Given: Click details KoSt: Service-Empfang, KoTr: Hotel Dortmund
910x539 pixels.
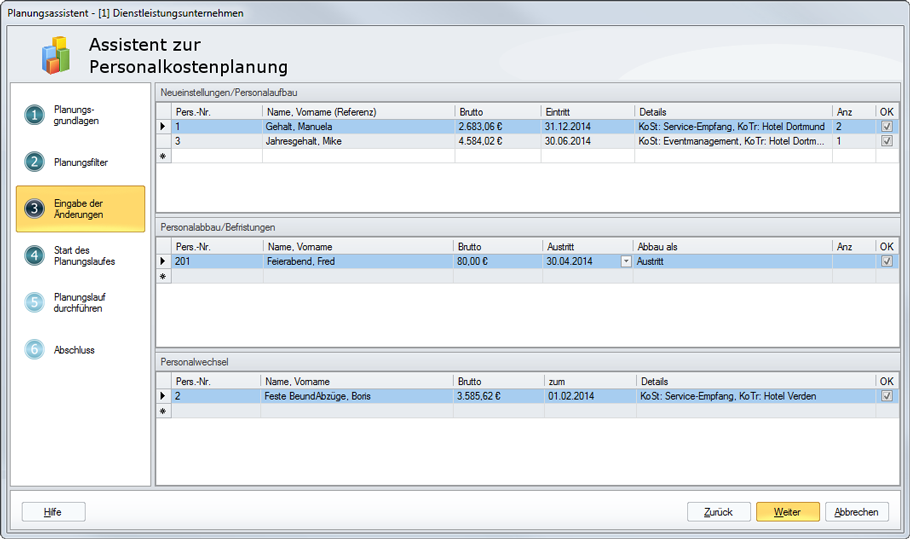Looking at the screenshot, I should 734,126.
